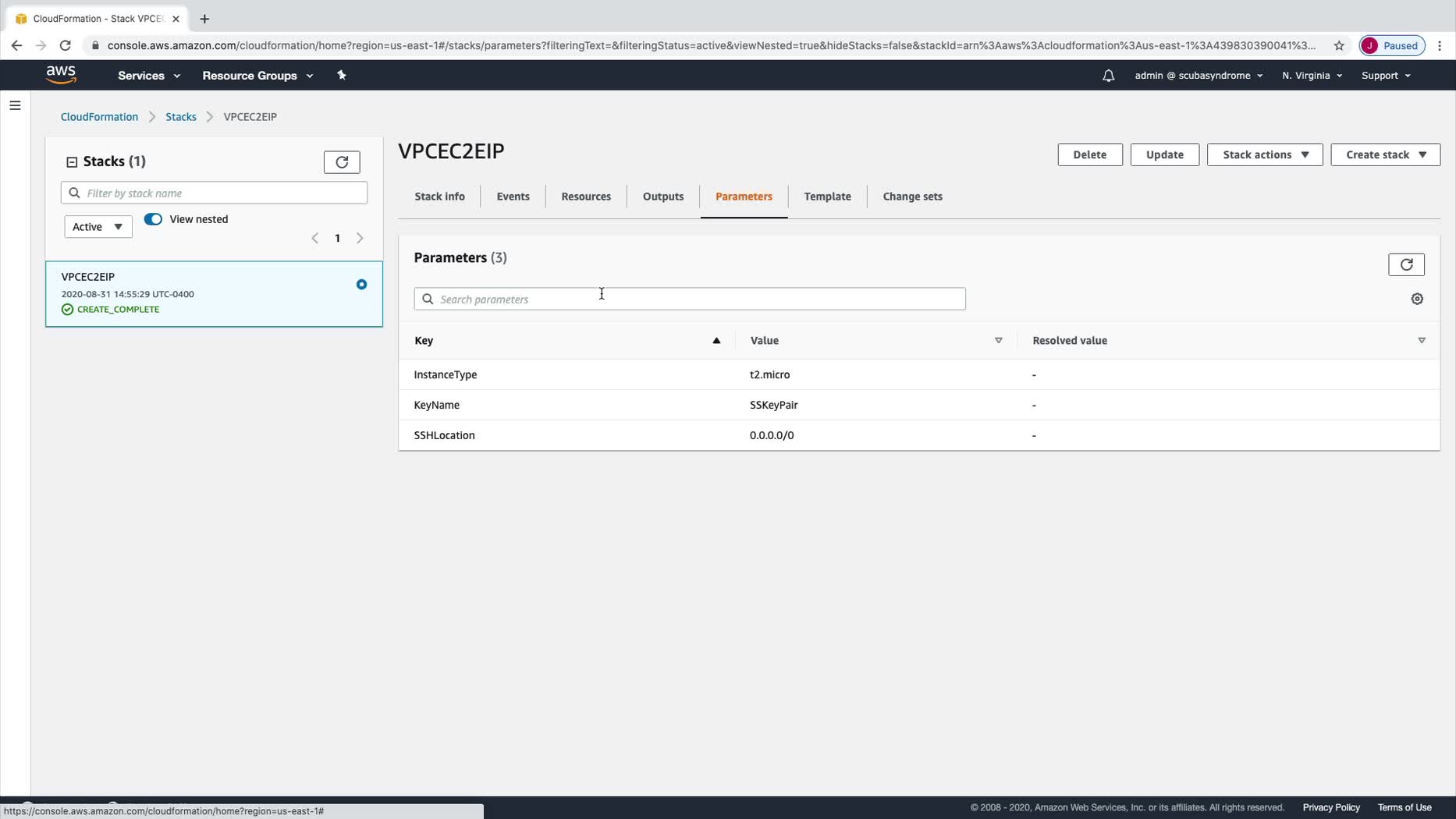Click the VPCEC2EIP stack name in list
This screenshot has height=819, width=1456.
(x=87, y=277)
